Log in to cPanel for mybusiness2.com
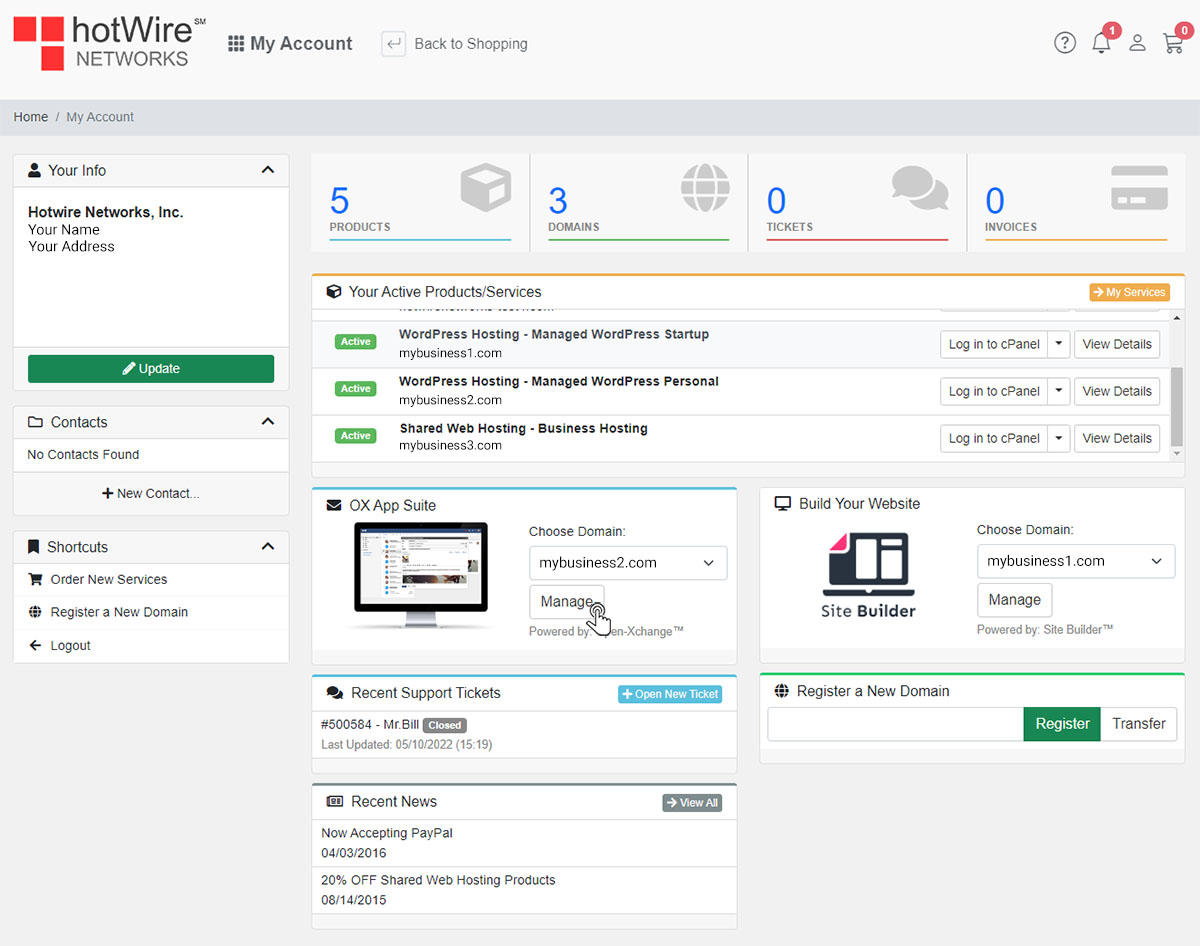The height and width of the screenshot is (946, 1200). click(x=994, y=391)
